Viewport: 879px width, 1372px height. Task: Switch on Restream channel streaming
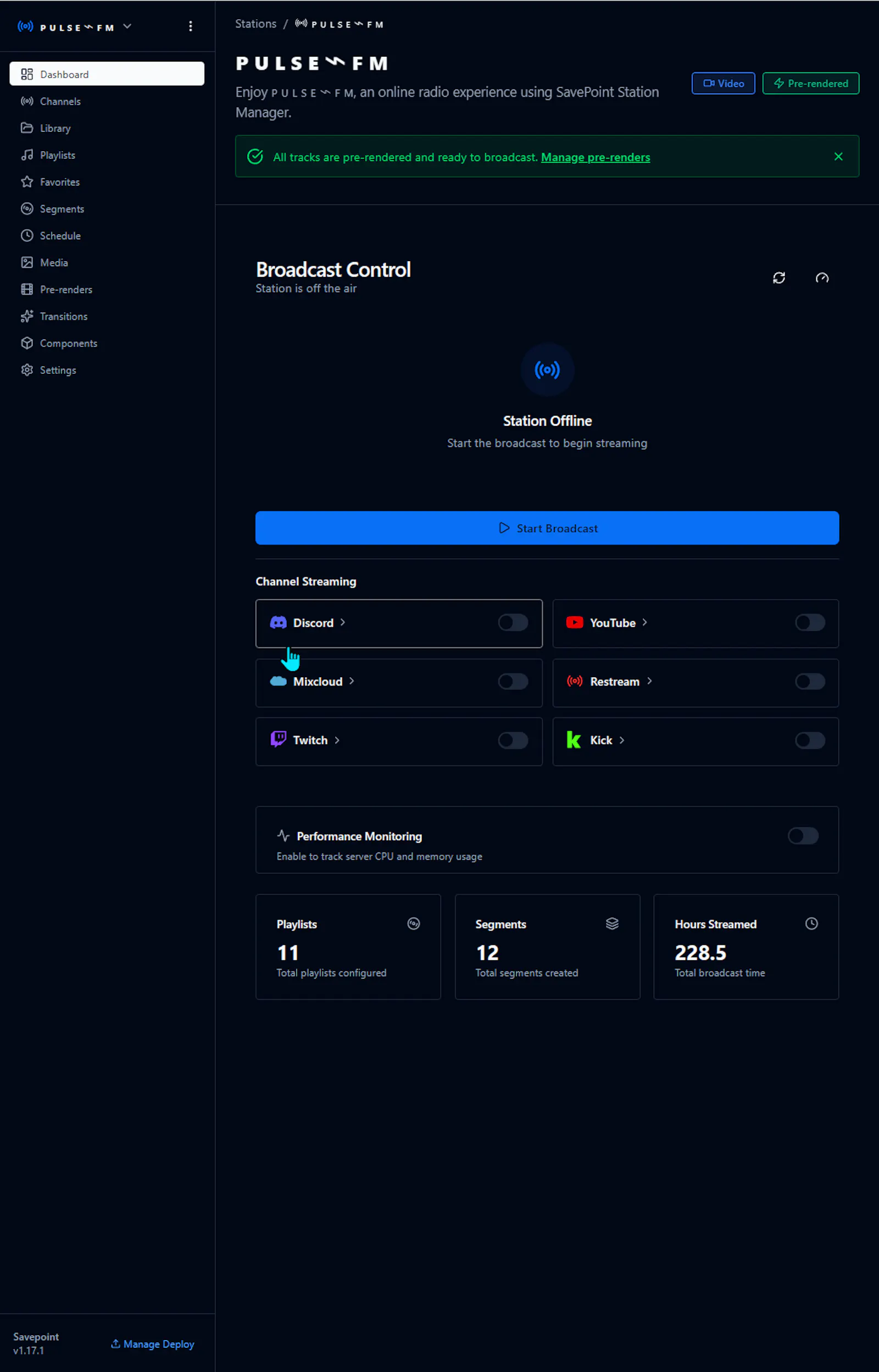809,681
